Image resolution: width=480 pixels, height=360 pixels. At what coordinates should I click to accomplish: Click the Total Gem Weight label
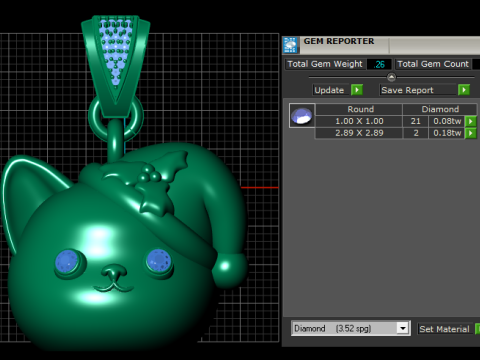[x=325, y=64]
